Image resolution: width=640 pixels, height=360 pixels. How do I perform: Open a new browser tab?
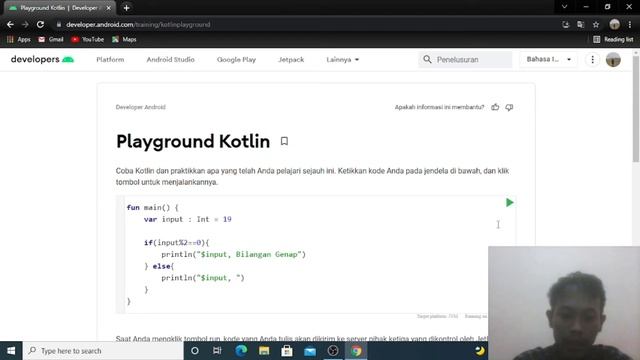pos(127,8)
